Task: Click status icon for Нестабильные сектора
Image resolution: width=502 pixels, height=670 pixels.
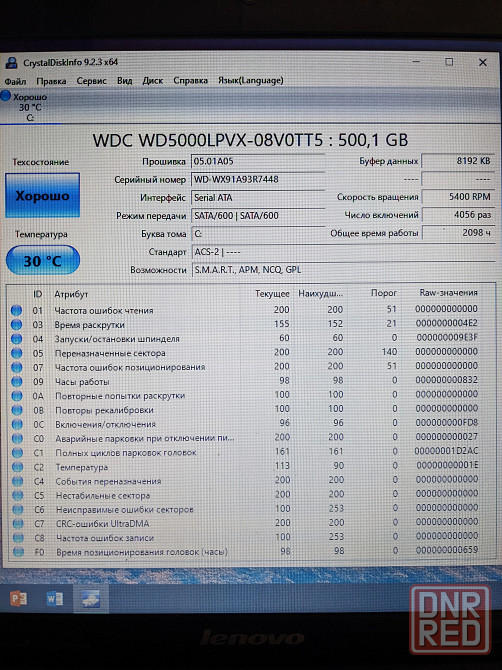Action: [x=18, y=495]
